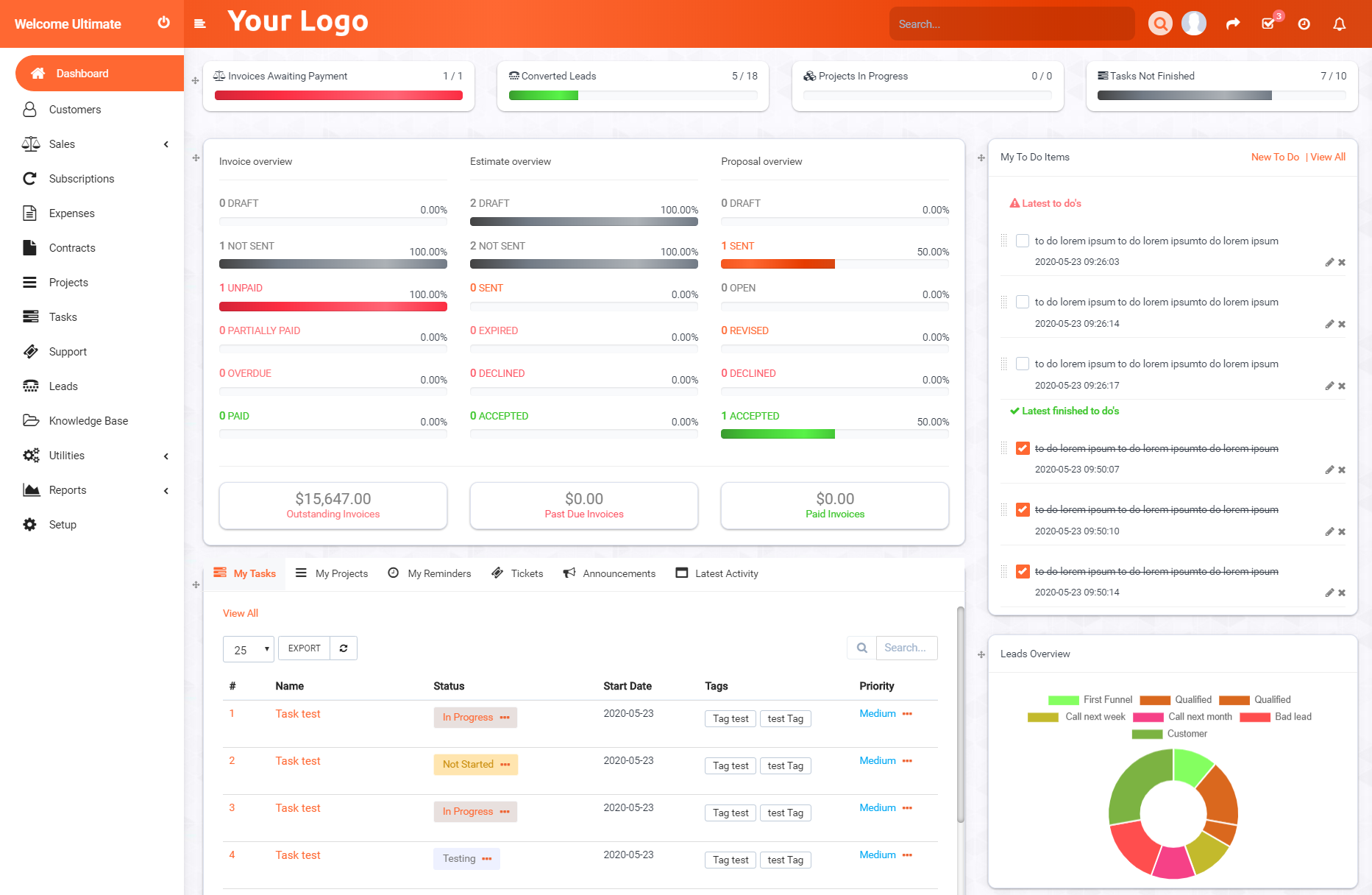Click the orange search icon in header
The height and width of the screenshot is (895, 1372).
pyautogui.click(x=1160, y=24)
